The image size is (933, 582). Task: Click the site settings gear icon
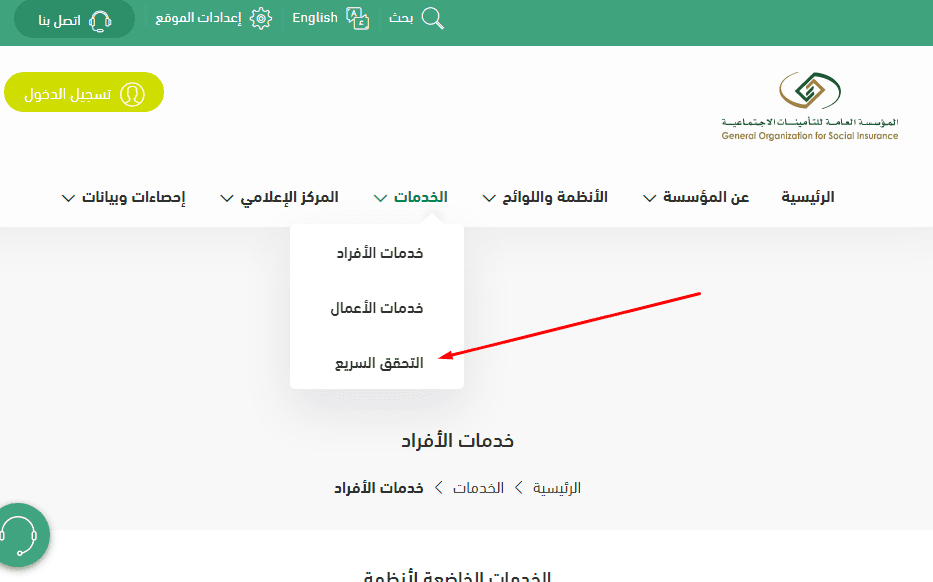[261, 18]
